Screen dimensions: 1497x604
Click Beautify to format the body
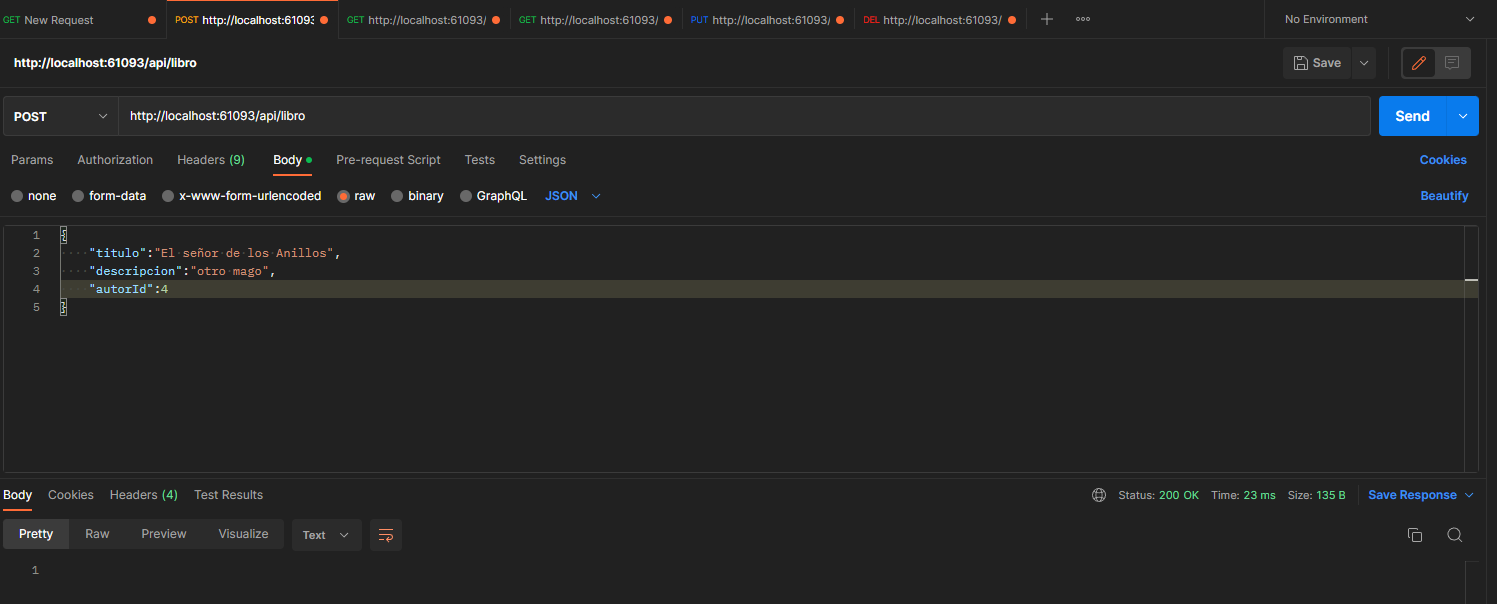[1445, 196]
